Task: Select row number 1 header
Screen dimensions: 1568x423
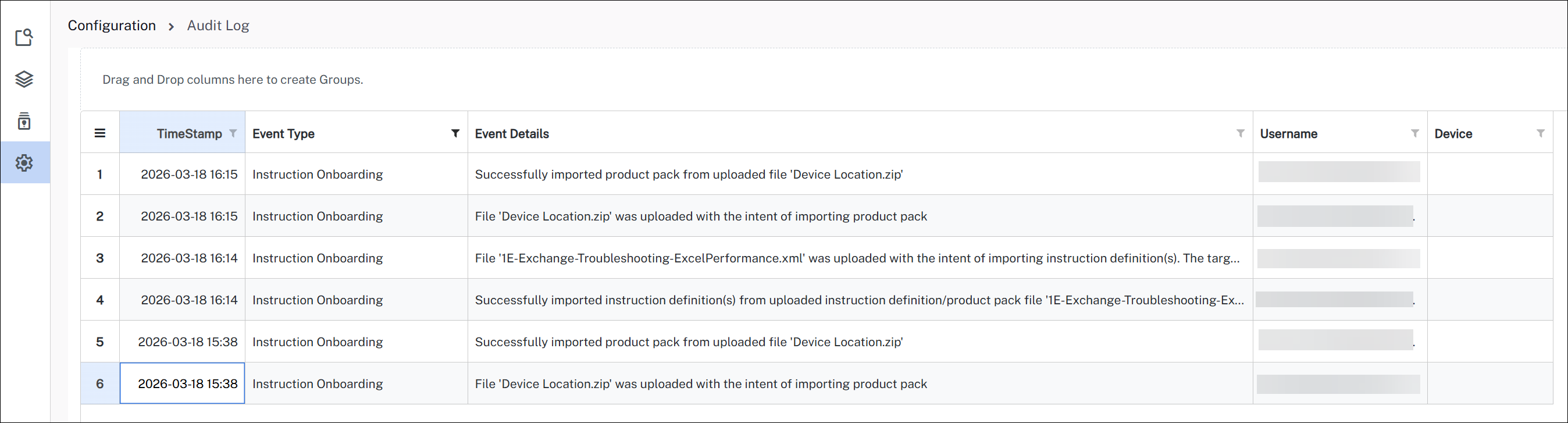Action: (100, 175)
